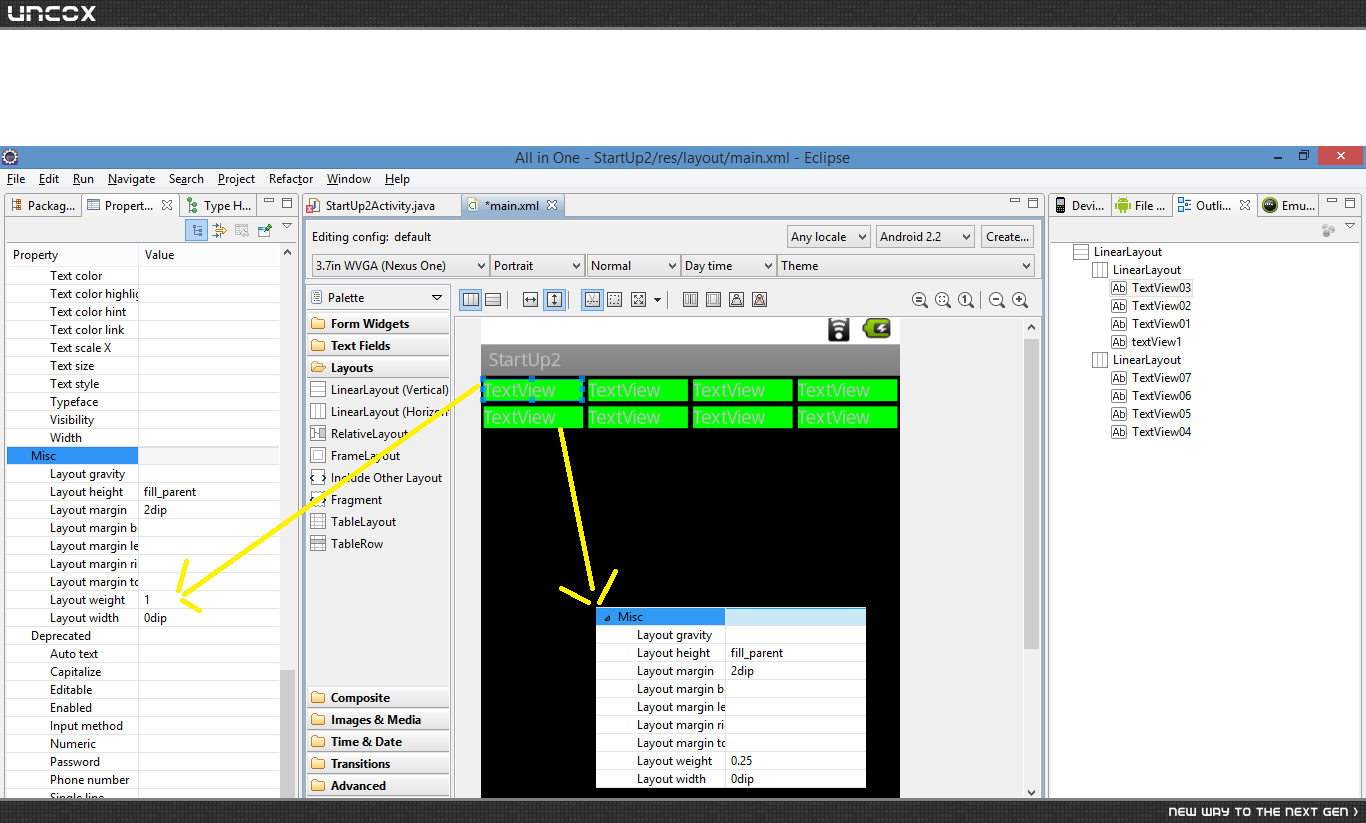Screen dimensions: 1366x823
Task: Switch to Type Hierarchy tab
Action: tap(219, 205)
